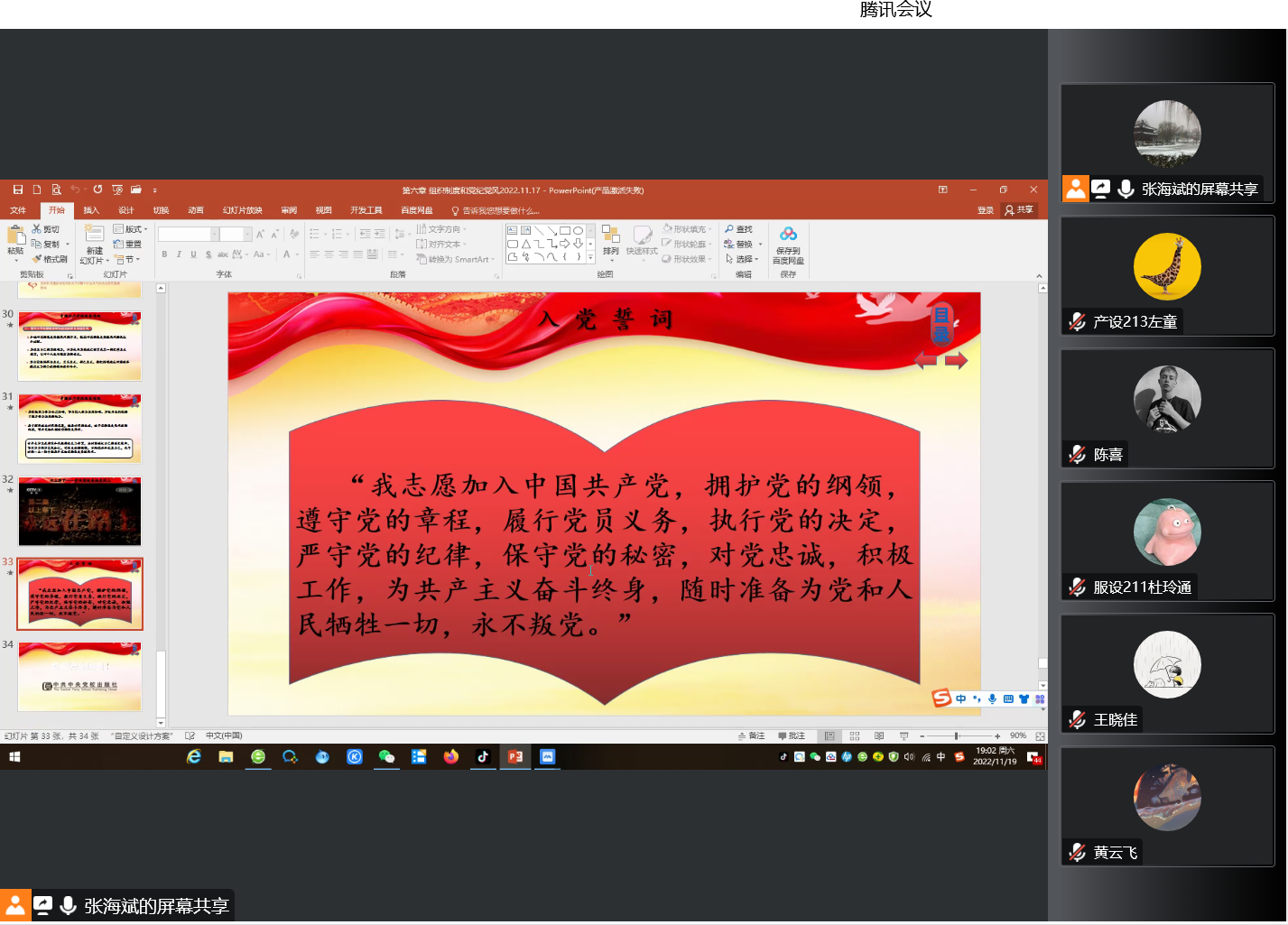Switch to Slide Sorter view icon
The height and width of the screenshot is (925, 1288).
tap(855, 736)
